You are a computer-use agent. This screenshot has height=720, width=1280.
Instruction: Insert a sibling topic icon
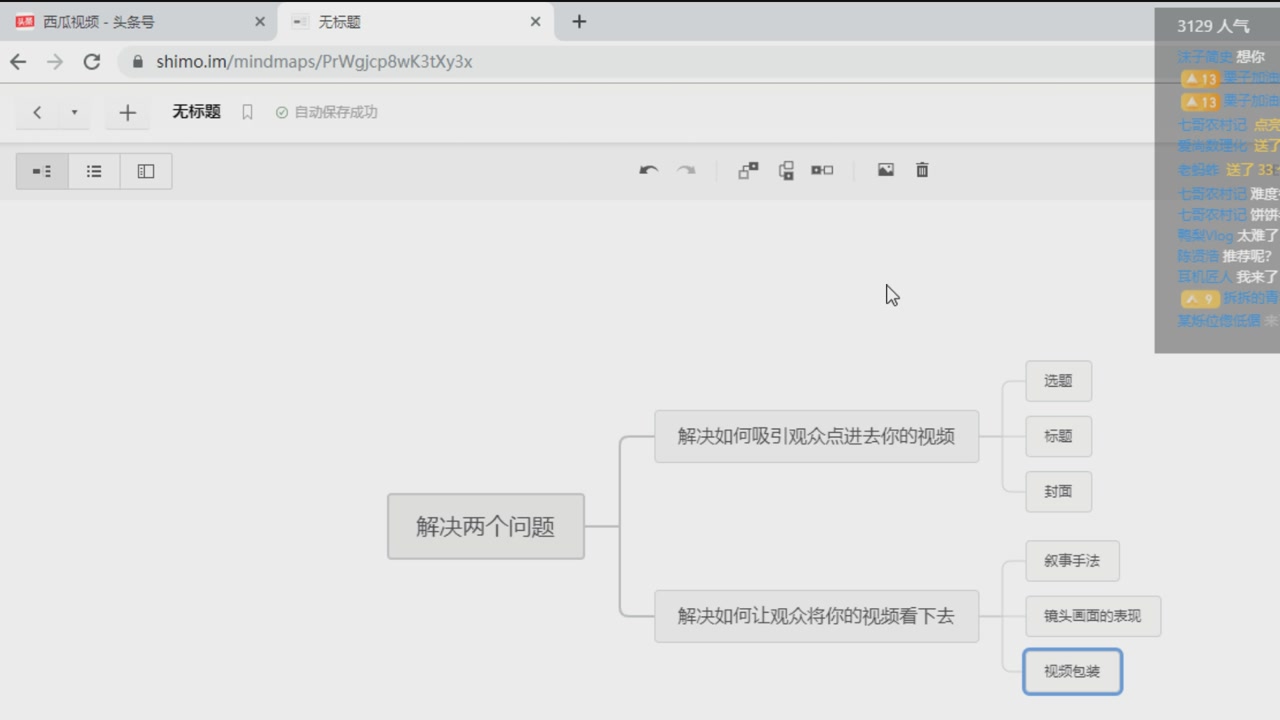coord(786,170)
